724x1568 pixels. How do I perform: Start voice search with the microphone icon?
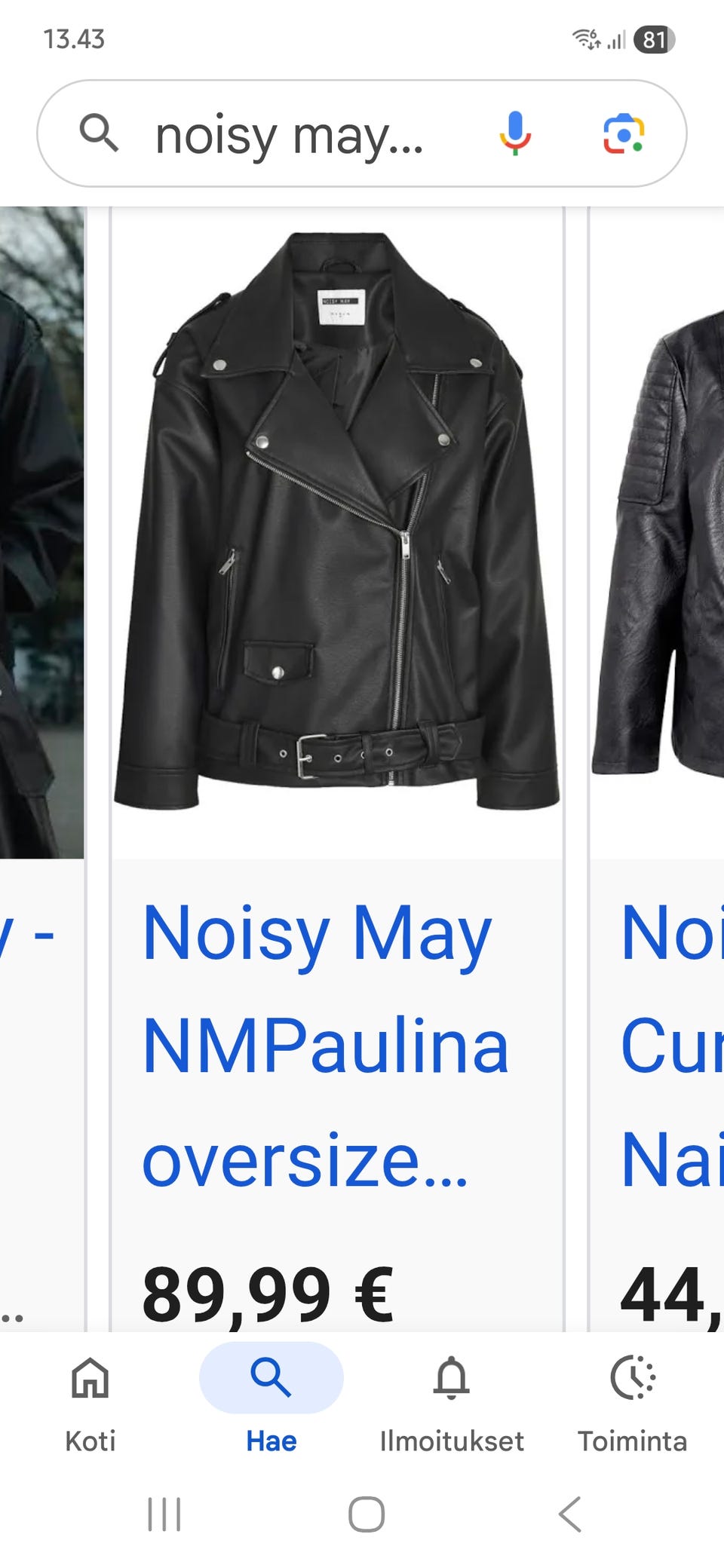(x=516, y=133)
